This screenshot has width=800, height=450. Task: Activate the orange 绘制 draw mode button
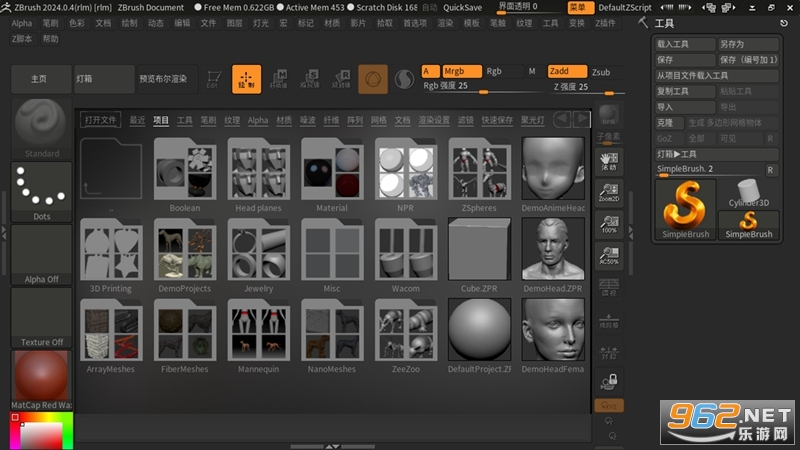(x=246, y=79)
